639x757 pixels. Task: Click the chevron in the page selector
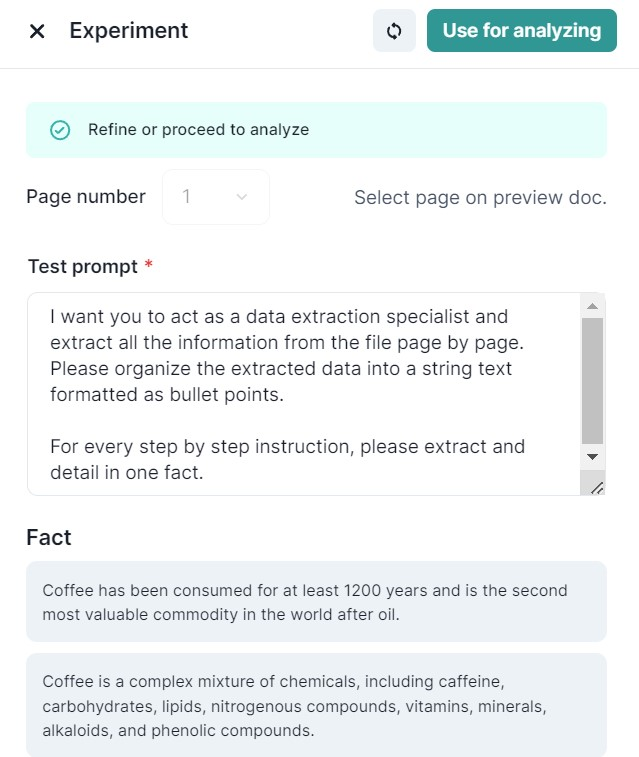point(241,197)
